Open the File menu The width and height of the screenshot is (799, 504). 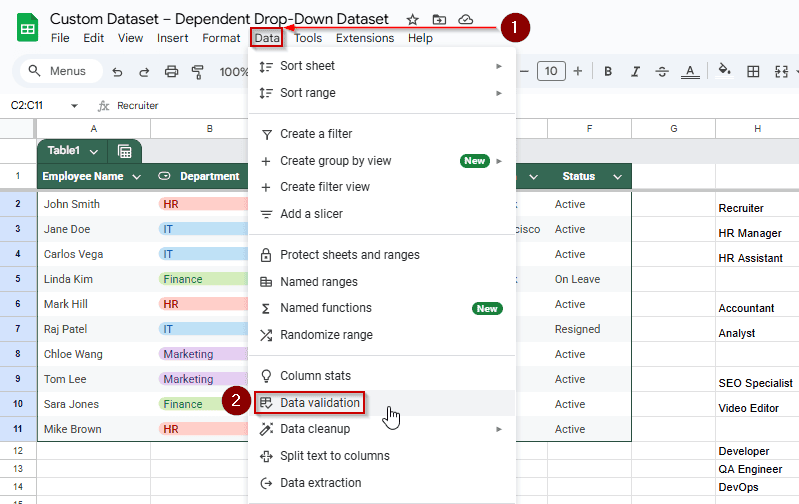(x=60, y=38)
